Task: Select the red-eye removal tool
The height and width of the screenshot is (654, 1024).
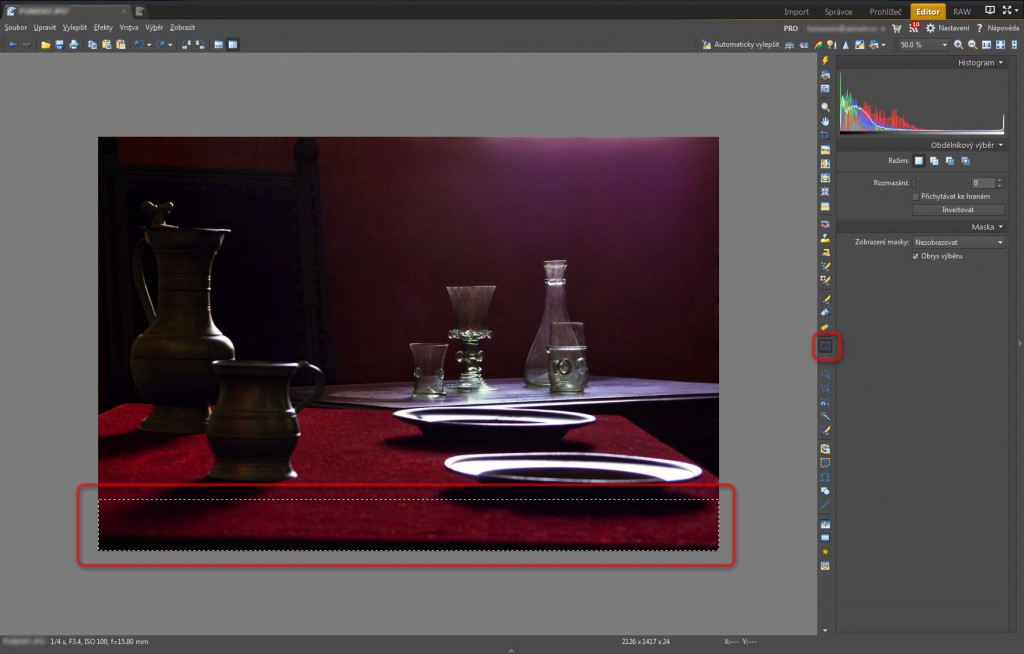Action: (x=825, y=224)
